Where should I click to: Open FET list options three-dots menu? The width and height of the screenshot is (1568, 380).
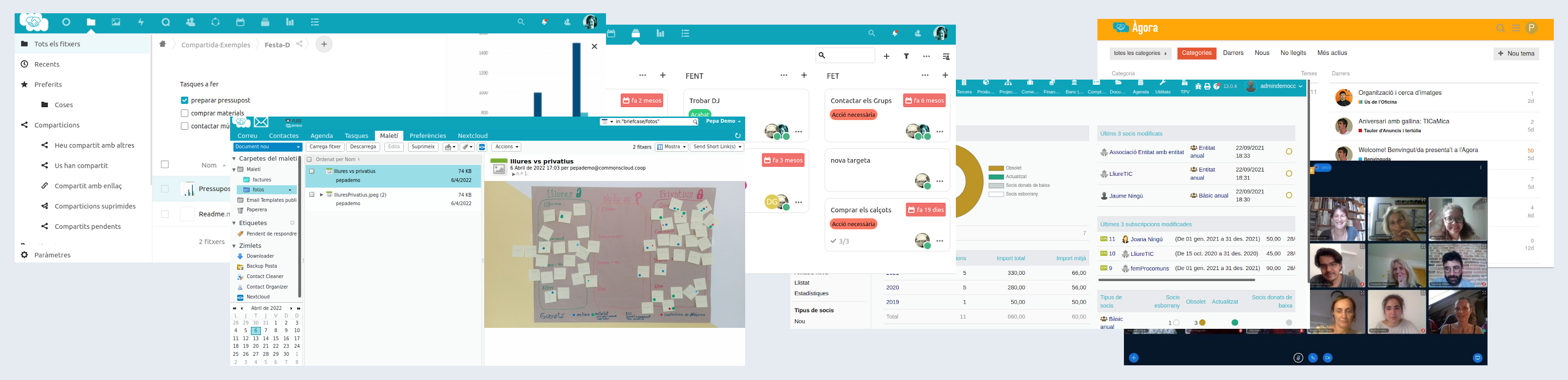925,75
